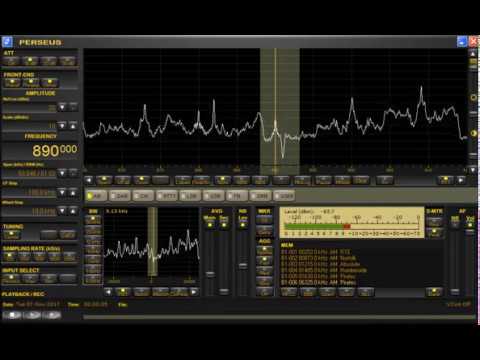Set ATT attenuator to 0 dB
Screen dimensions: 480x360
tap(11, 61)
